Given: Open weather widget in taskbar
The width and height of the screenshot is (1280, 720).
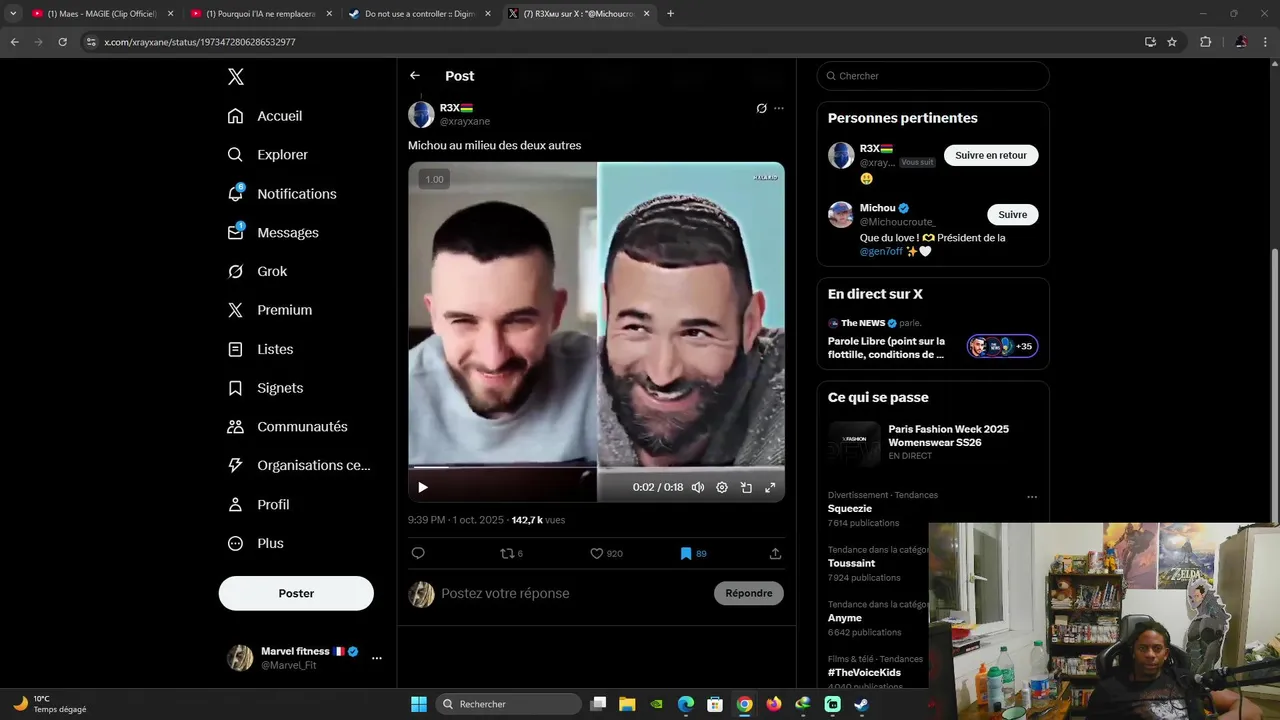Looking at the screenshot, I should pos(49,704).
